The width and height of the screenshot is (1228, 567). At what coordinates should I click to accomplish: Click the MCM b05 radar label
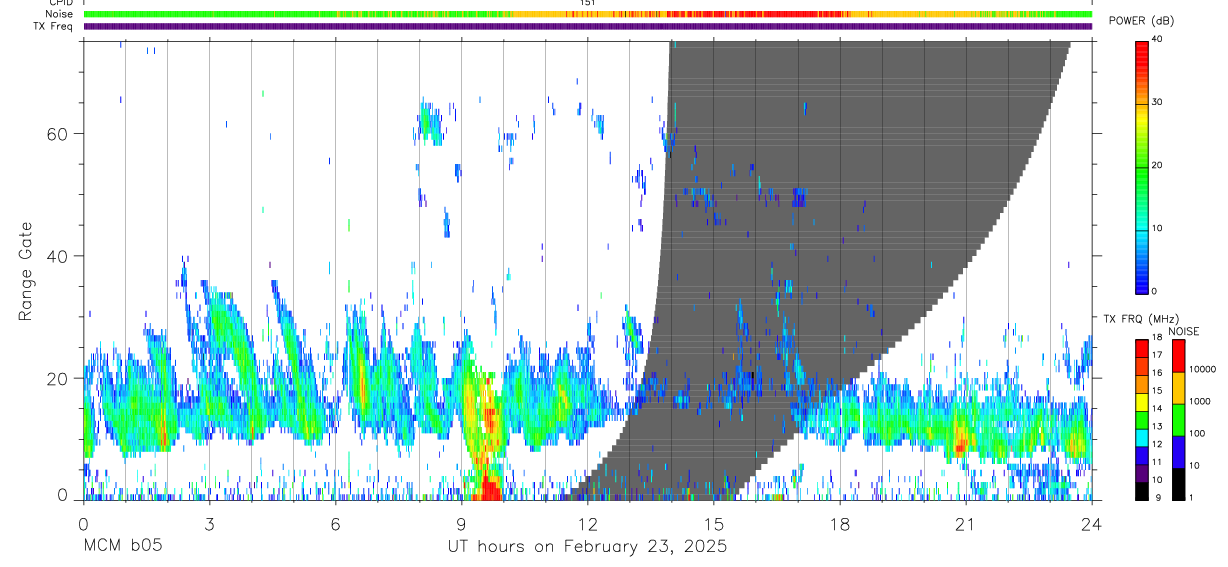tap(123, 546)
